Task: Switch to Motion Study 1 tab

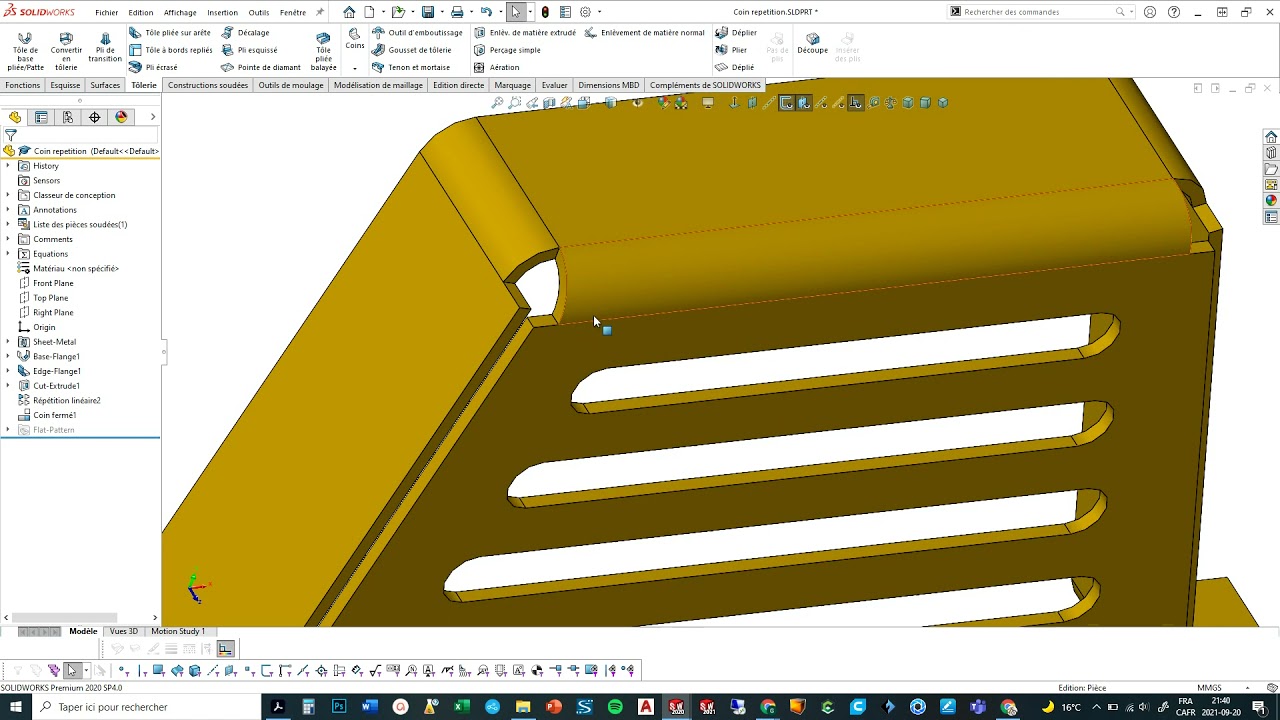Action: click(x=178, y=631)
